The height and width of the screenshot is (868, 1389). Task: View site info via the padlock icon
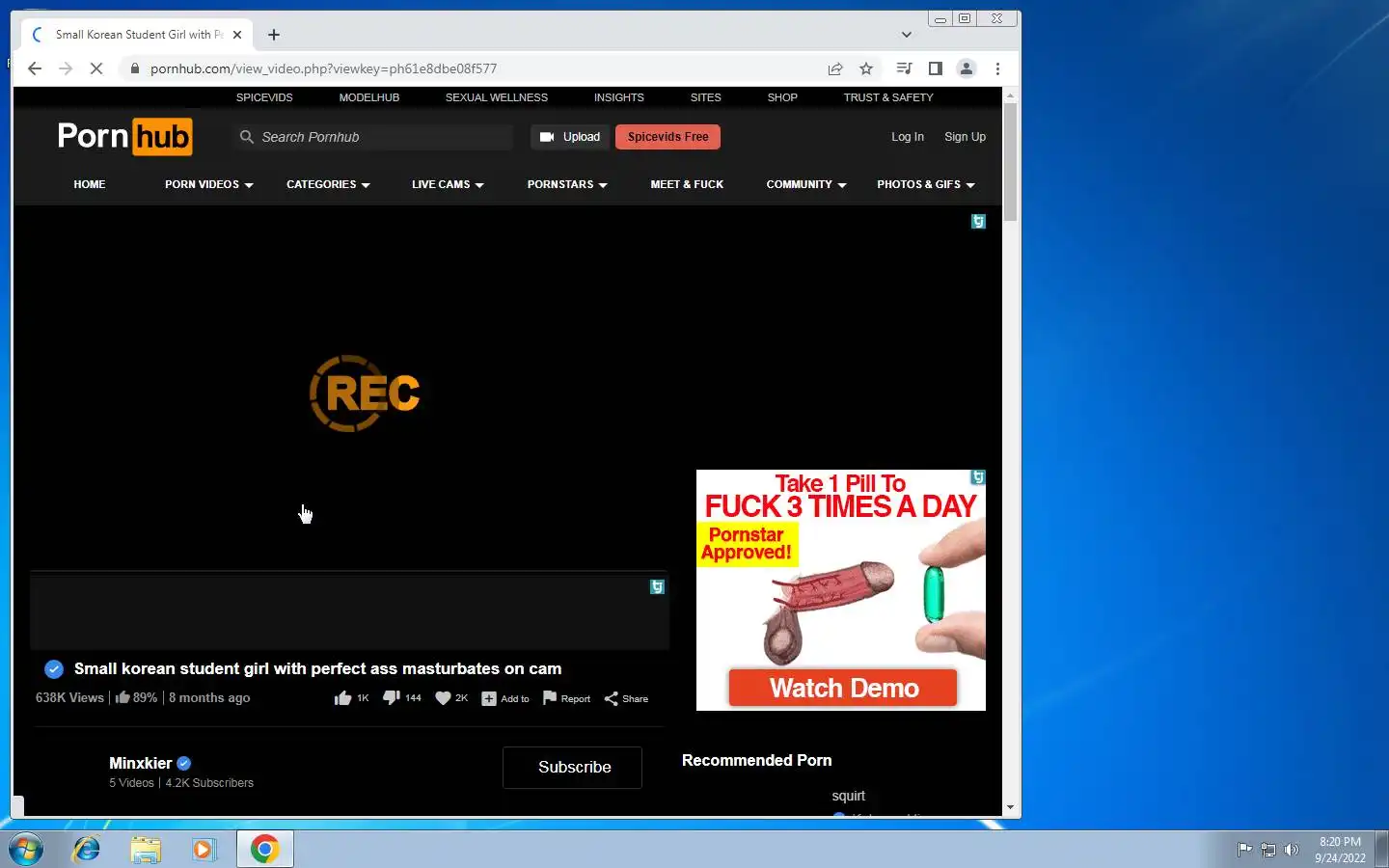pyautogui.click(x=134, y=68)
